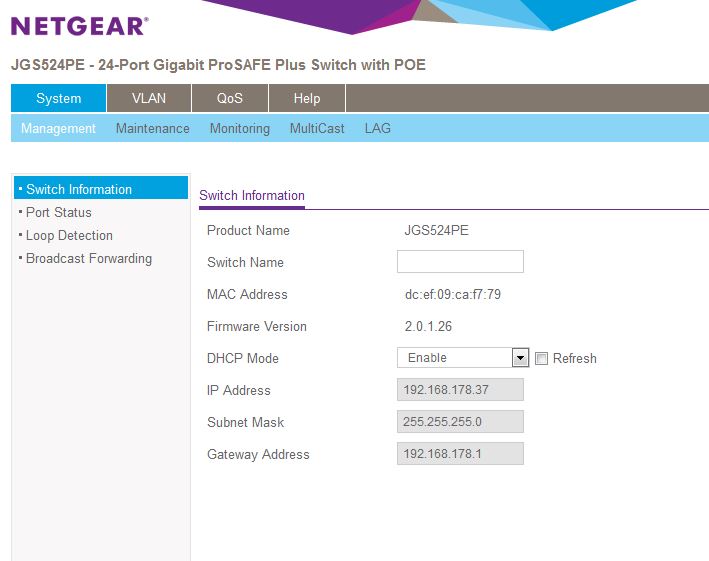709x561 pixels.
Task: Open the Monitoring submenu
Action: 239,128
